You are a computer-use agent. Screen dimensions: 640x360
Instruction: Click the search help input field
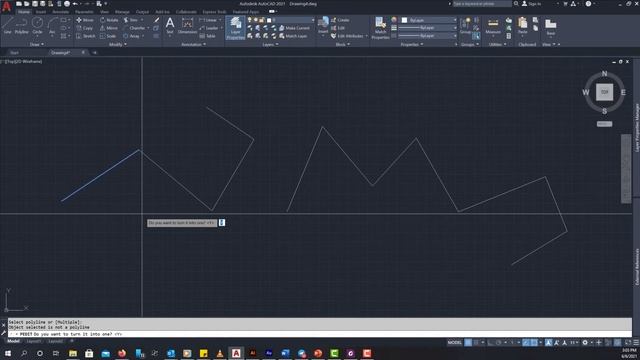point(482,4)
